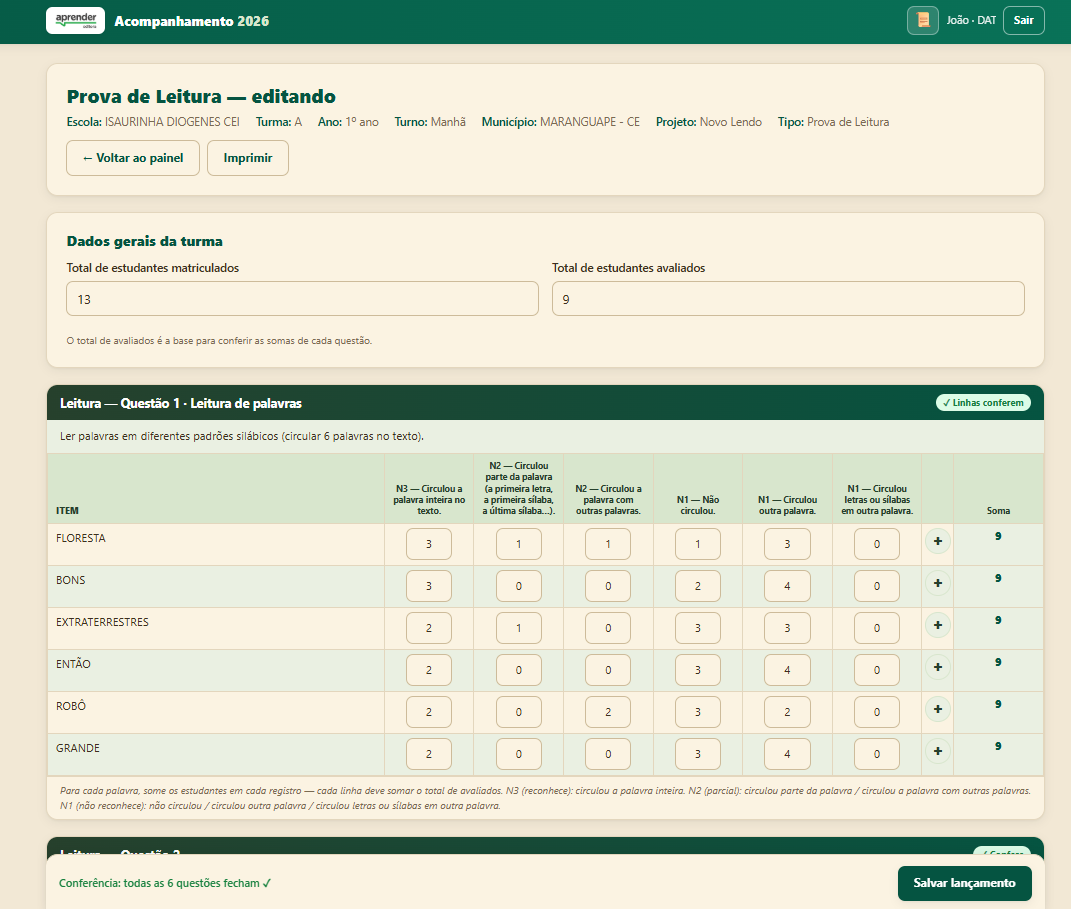
Task: Click the plus icon in the BONS row
Action: click(x=937, y=583)
